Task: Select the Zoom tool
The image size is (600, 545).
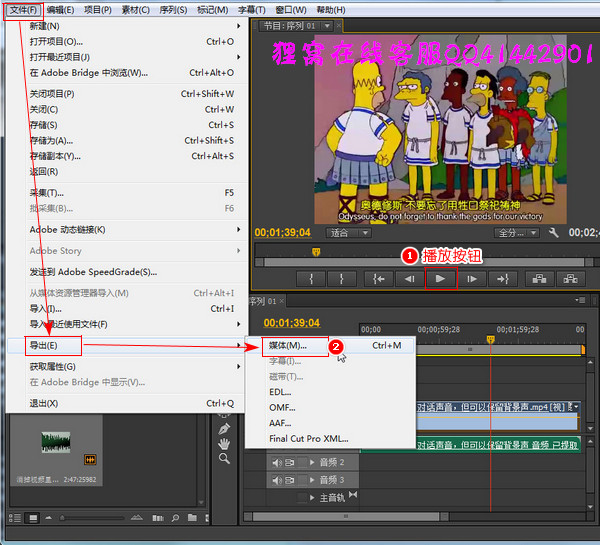Action: pyautogui.click(x=224, y=459)
